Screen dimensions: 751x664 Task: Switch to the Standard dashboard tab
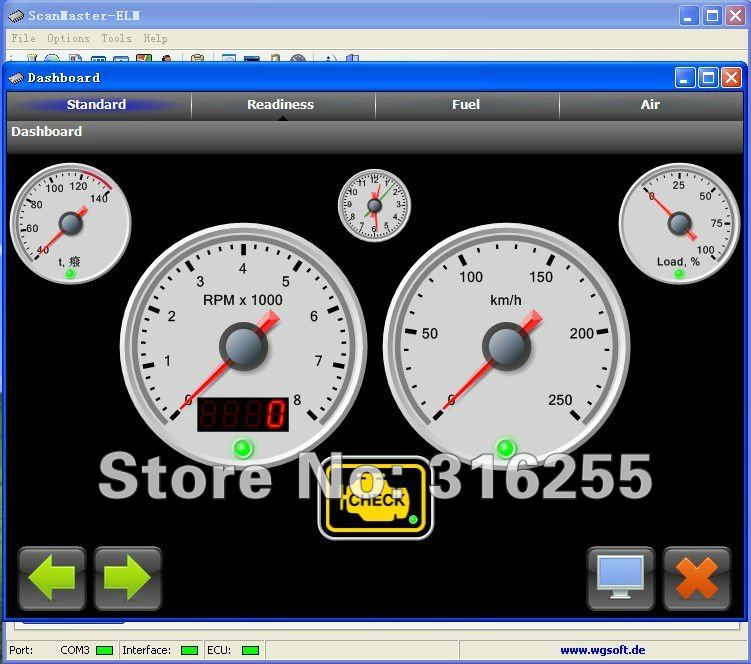click(99, 105)
